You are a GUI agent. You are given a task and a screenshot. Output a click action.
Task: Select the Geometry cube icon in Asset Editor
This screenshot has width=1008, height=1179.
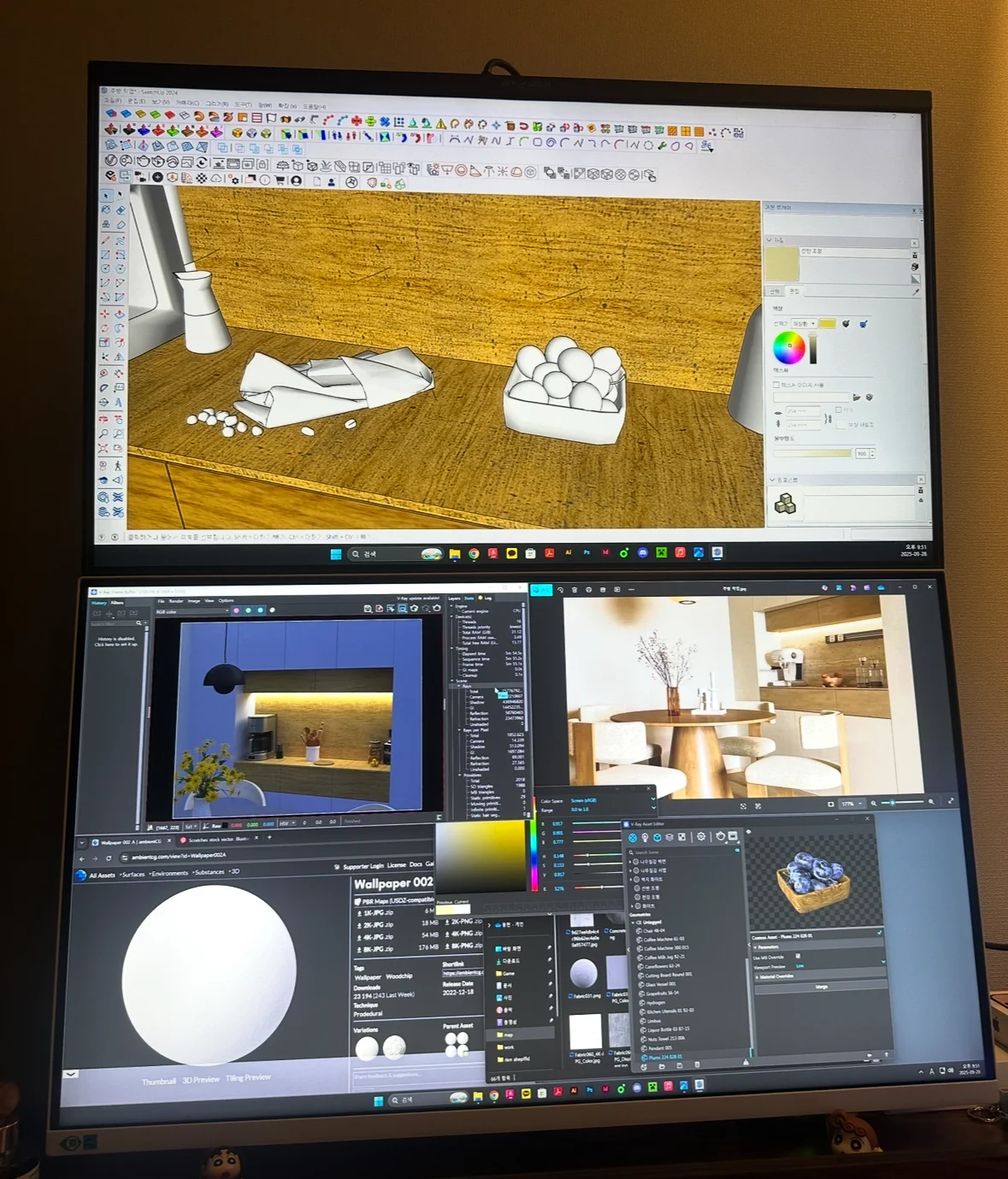click(657, 837)
